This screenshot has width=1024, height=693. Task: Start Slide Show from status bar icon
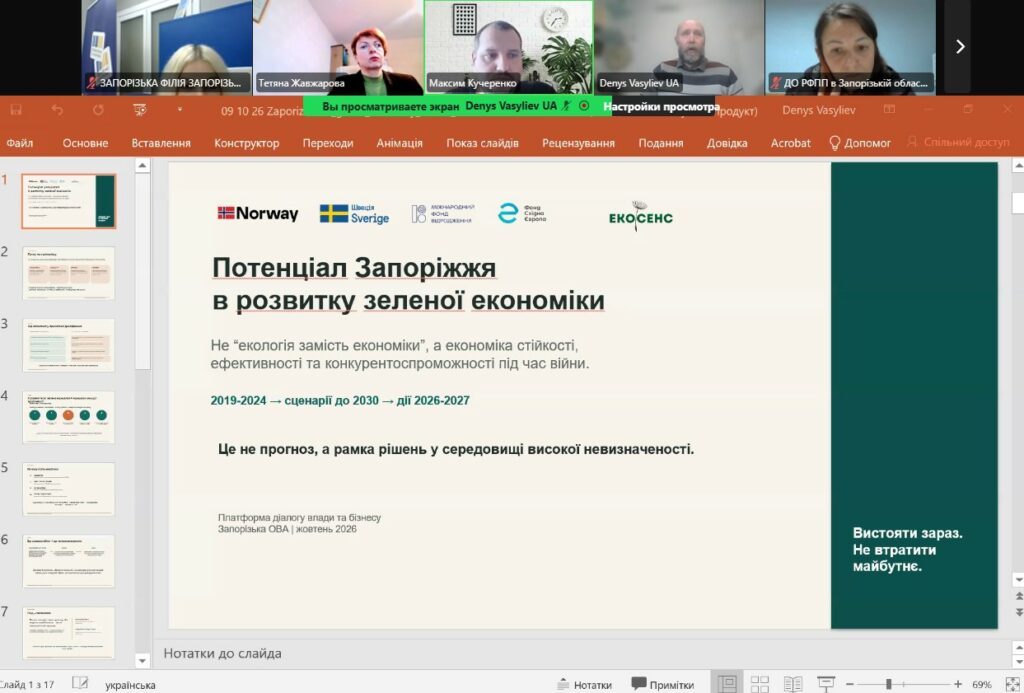point(825,684)
